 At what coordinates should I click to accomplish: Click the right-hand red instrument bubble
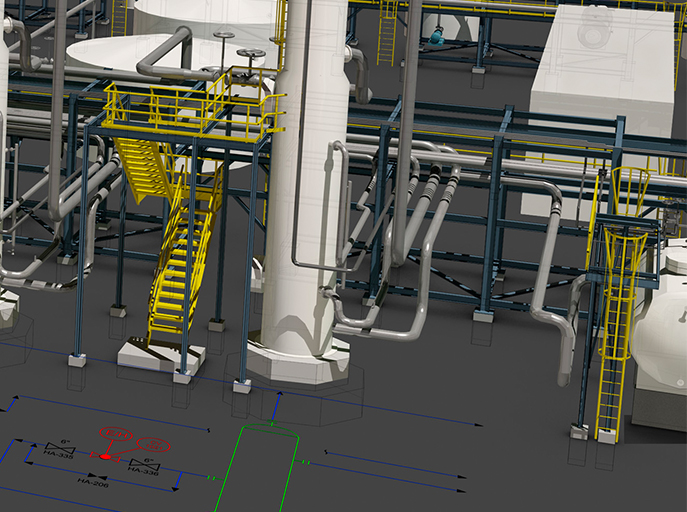[x=155, y=445]
